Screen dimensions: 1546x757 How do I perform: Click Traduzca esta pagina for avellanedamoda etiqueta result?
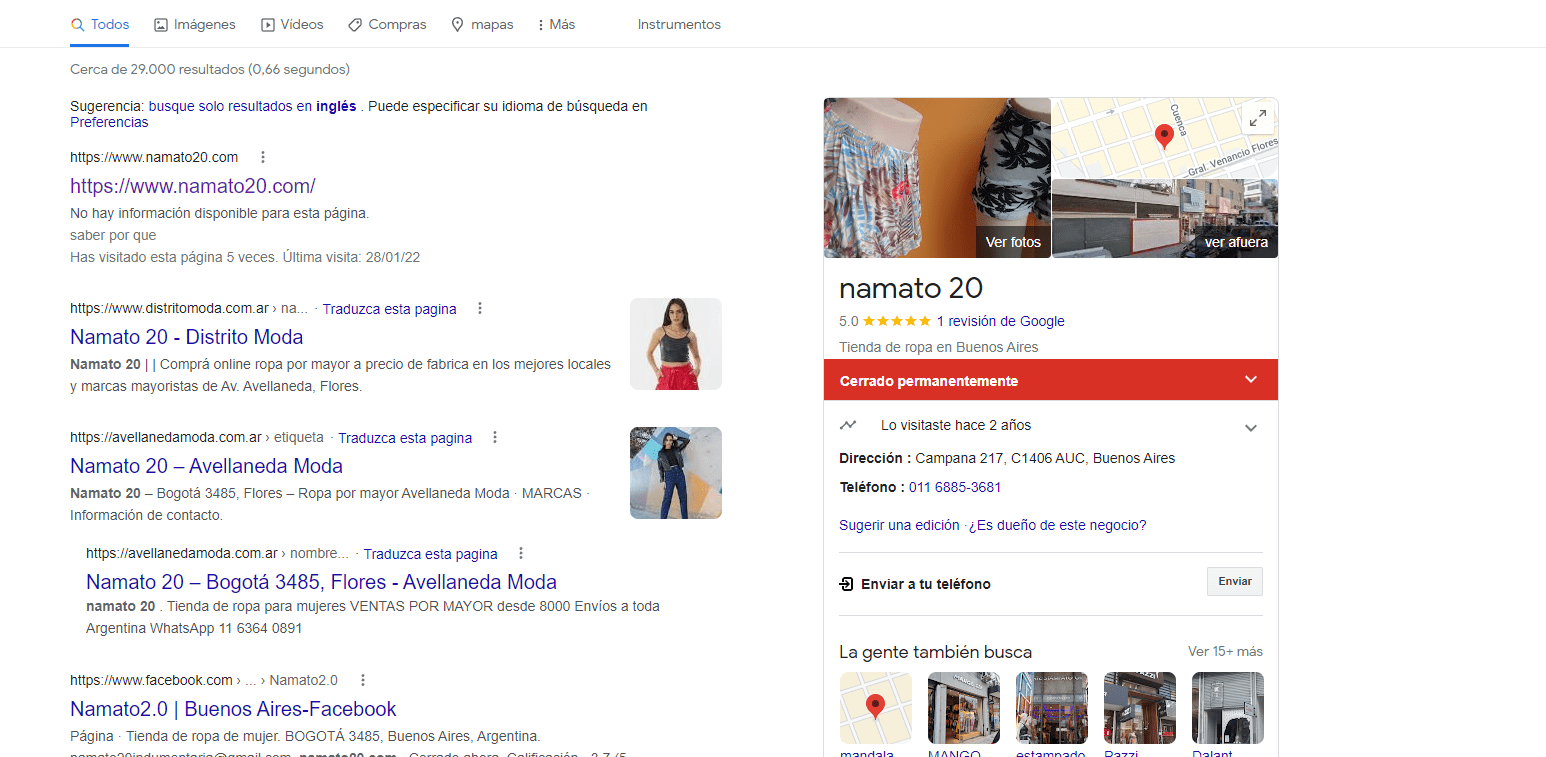(405, 438)
